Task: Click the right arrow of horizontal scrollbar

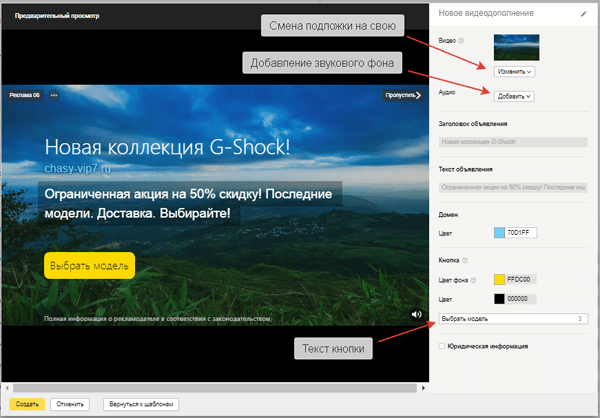Action: point(423,388)
